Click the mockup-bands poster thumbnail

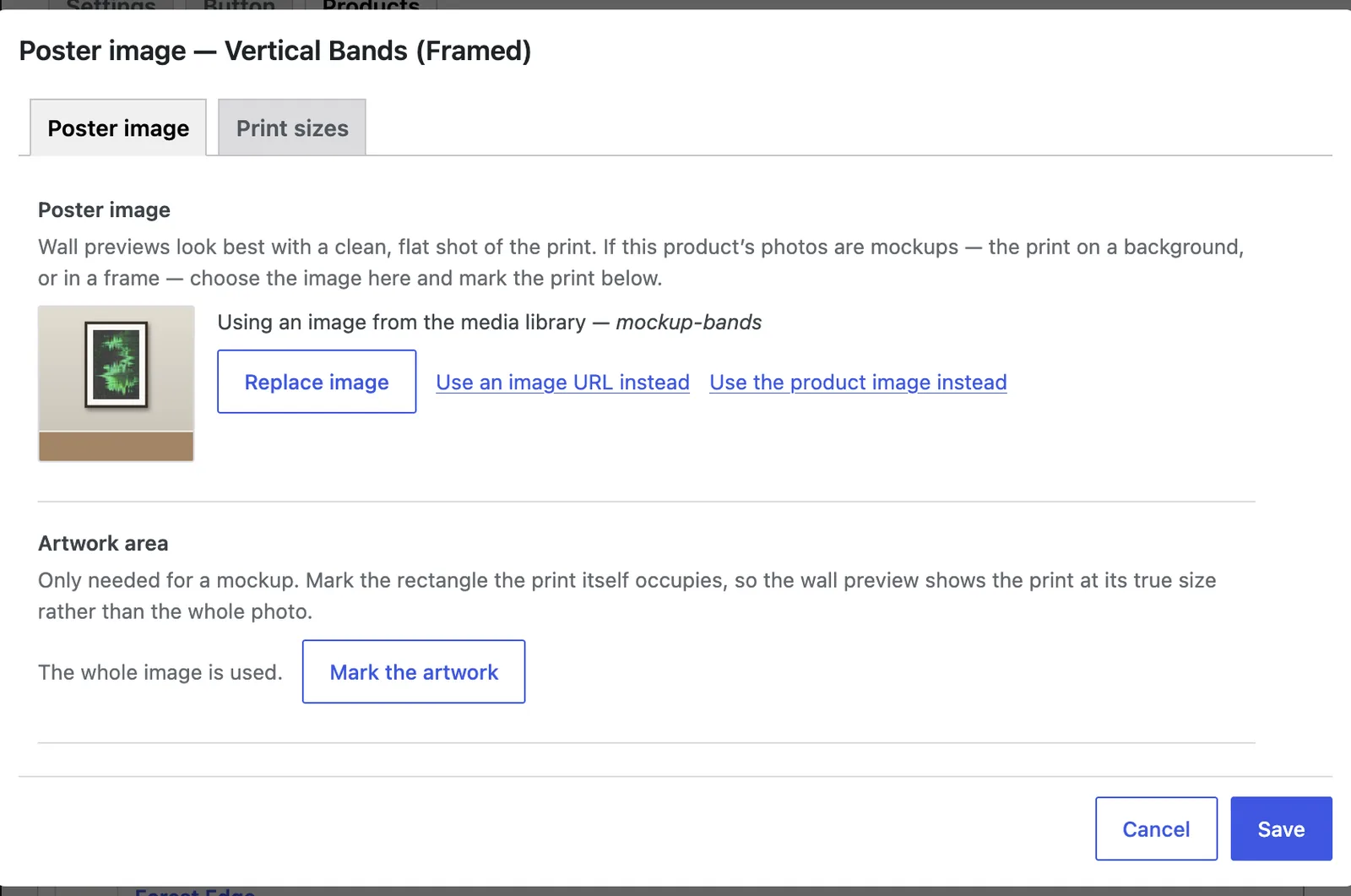[117, 383]
